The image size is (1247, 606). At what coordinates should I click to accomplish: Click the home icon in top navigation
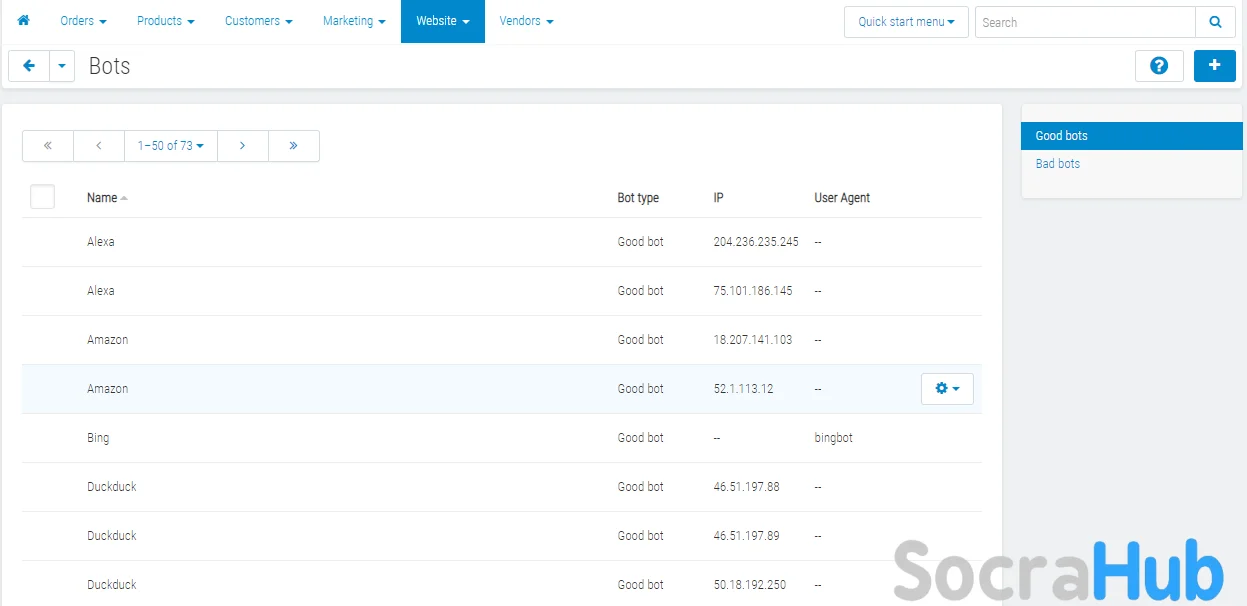tap(24, 21)
